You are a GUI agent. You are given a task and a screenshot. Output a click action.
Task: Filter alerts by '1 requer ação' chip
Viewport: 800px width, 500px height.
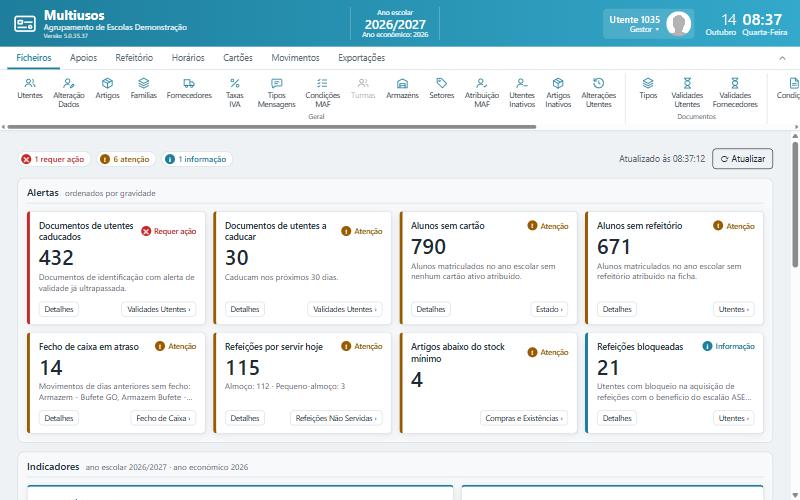click(53, 159)
